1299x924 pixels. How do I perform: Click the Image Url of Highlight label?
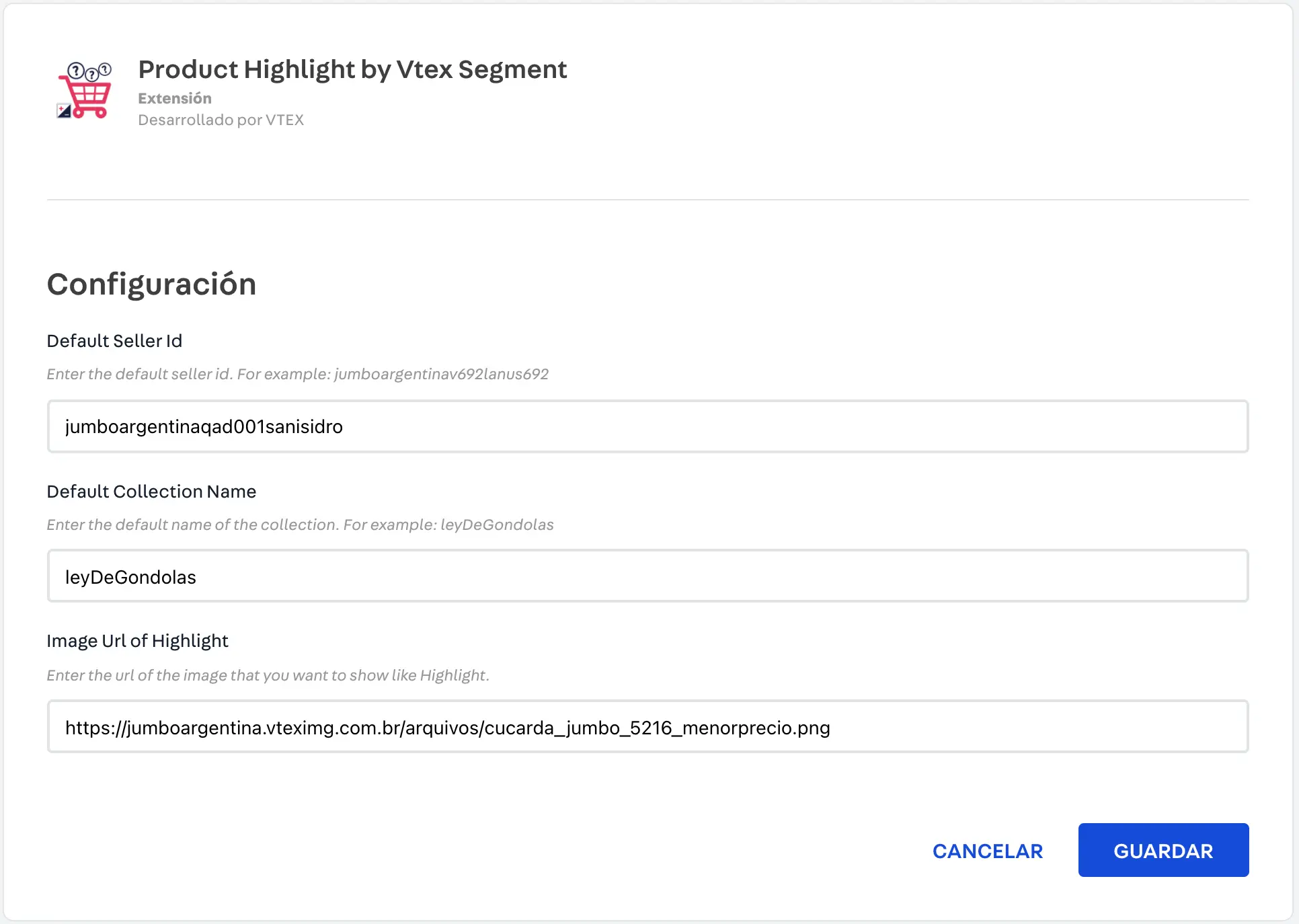coord(137,641)
